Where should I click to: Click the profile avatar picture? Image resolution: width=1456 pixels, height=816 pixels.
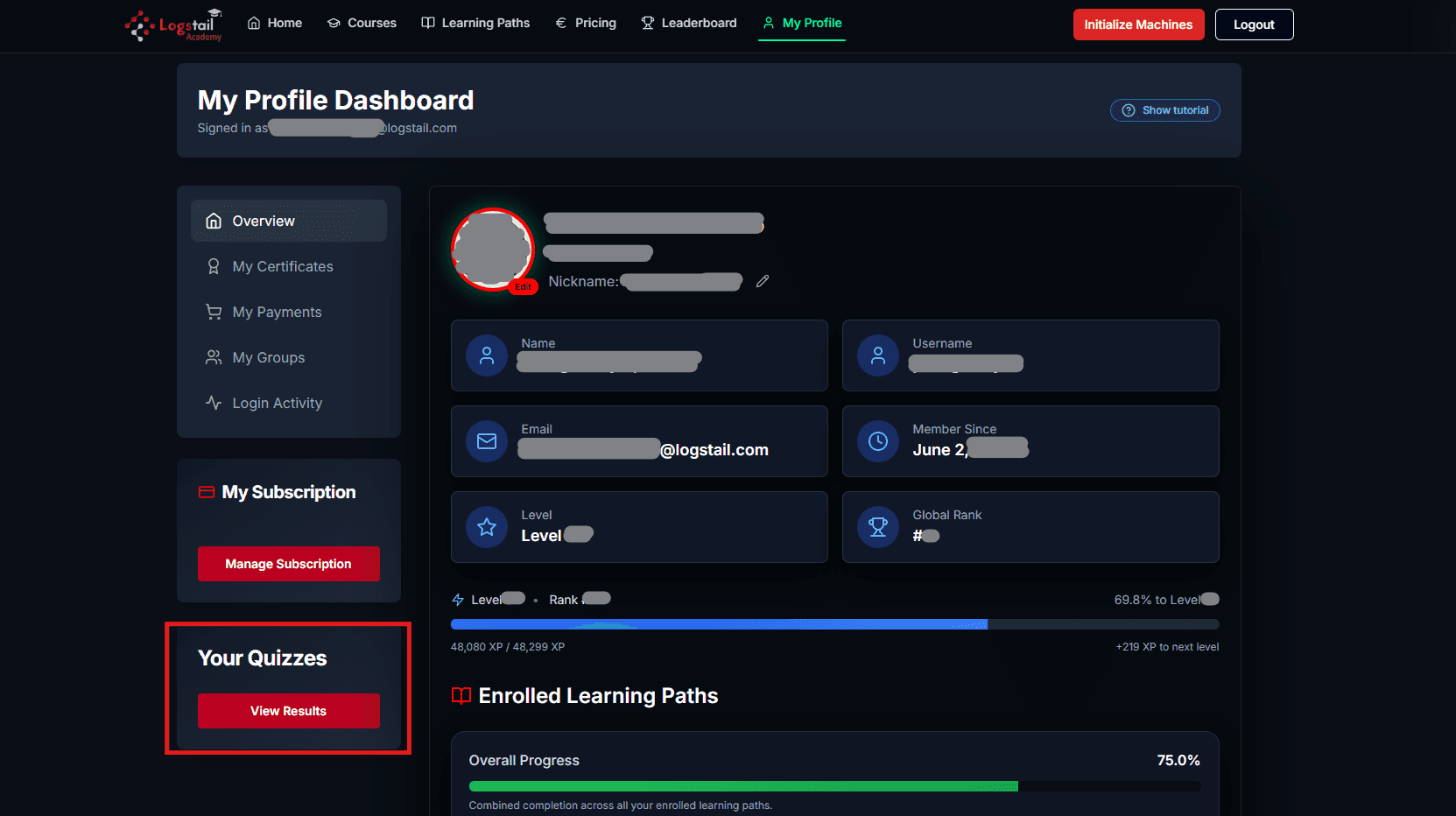click(492, 249)
